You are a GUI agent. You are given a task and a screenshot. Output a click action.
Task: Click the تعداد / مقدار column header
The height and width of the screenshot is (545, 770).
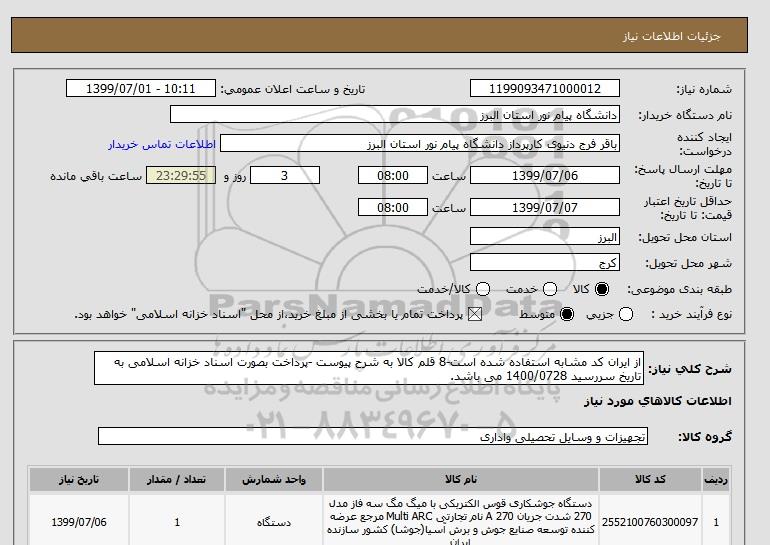tap(177, 480)
